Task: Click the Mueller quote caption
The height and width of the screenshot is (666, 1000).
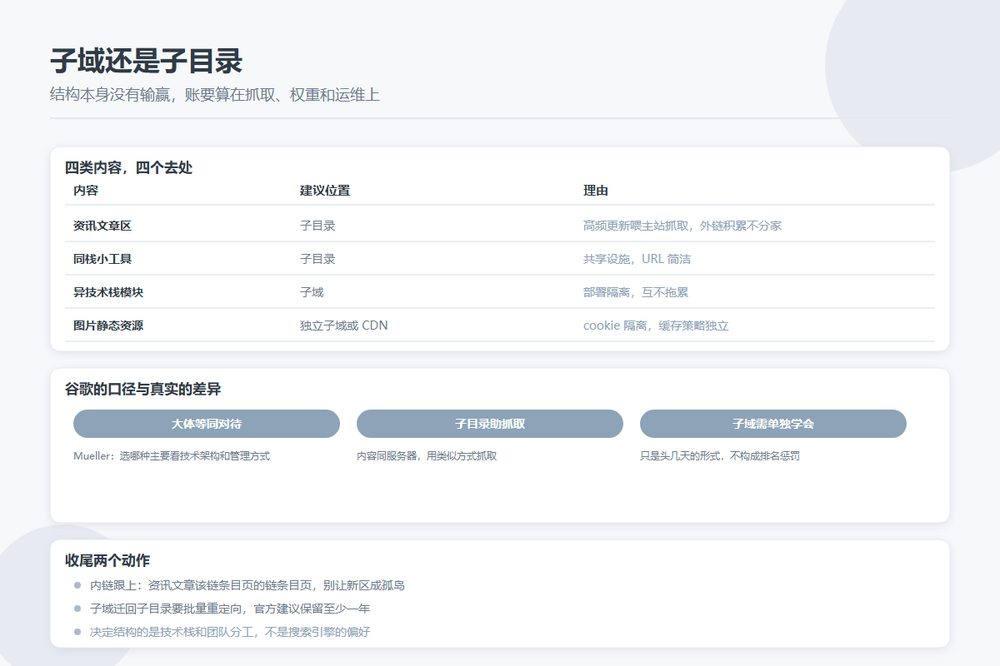Action: click(172, 456)
